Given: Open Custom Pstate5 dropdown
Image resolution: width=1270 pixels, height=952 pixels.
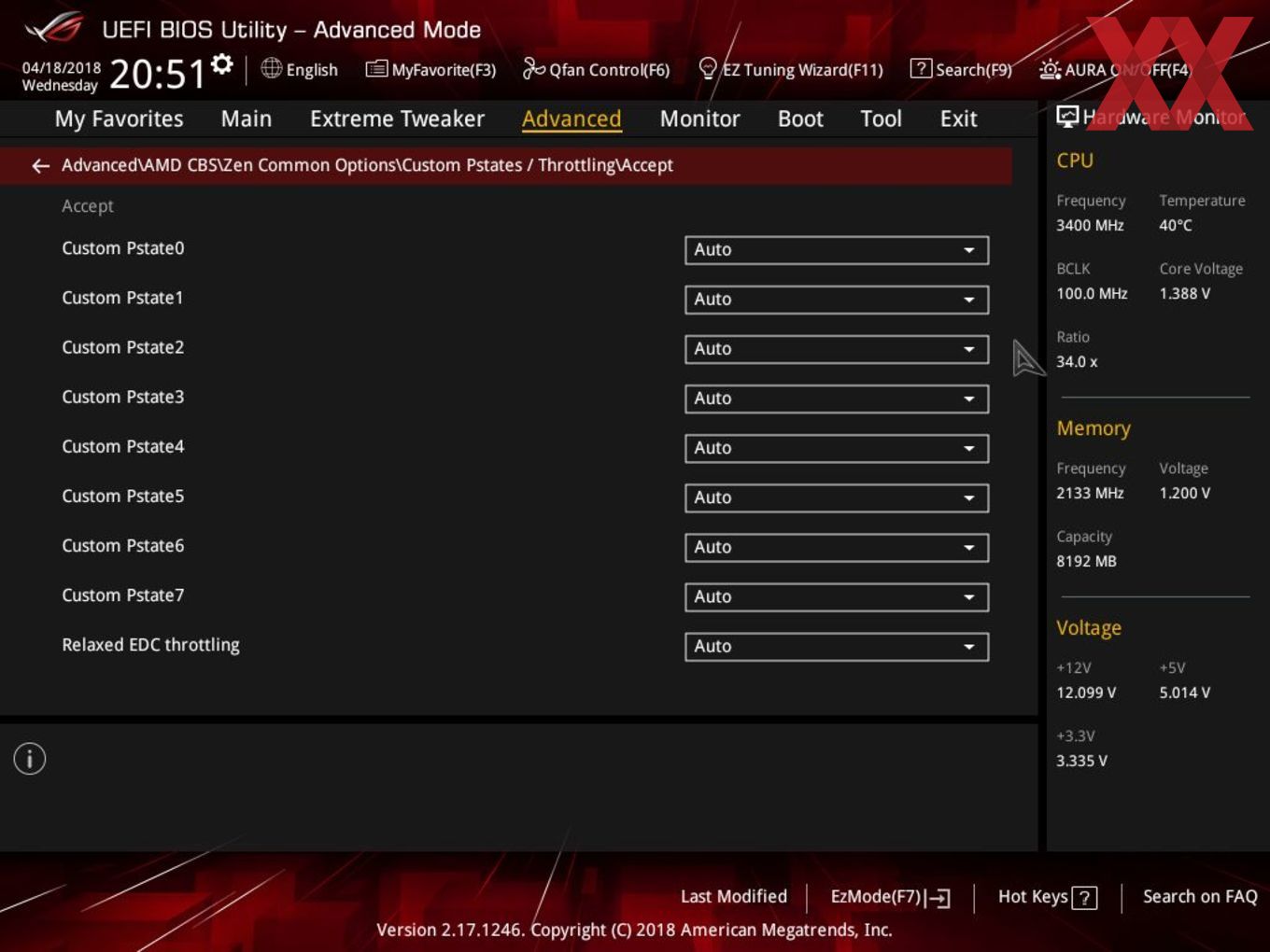Looking at the screenshot, I should tap(837, 497).
